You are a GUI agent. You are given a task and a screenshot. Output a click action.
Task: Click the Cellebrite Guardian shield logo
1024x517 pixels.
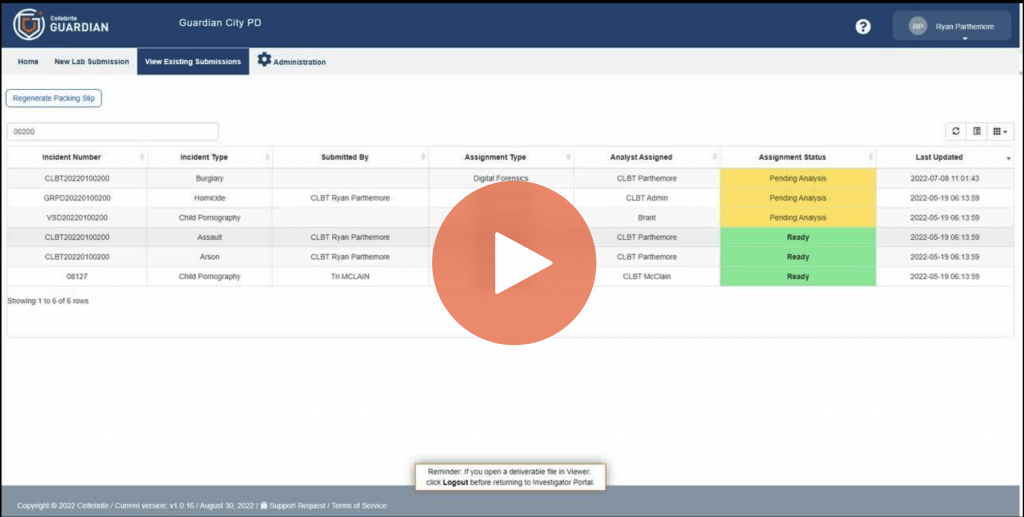[x=28, y=24]
